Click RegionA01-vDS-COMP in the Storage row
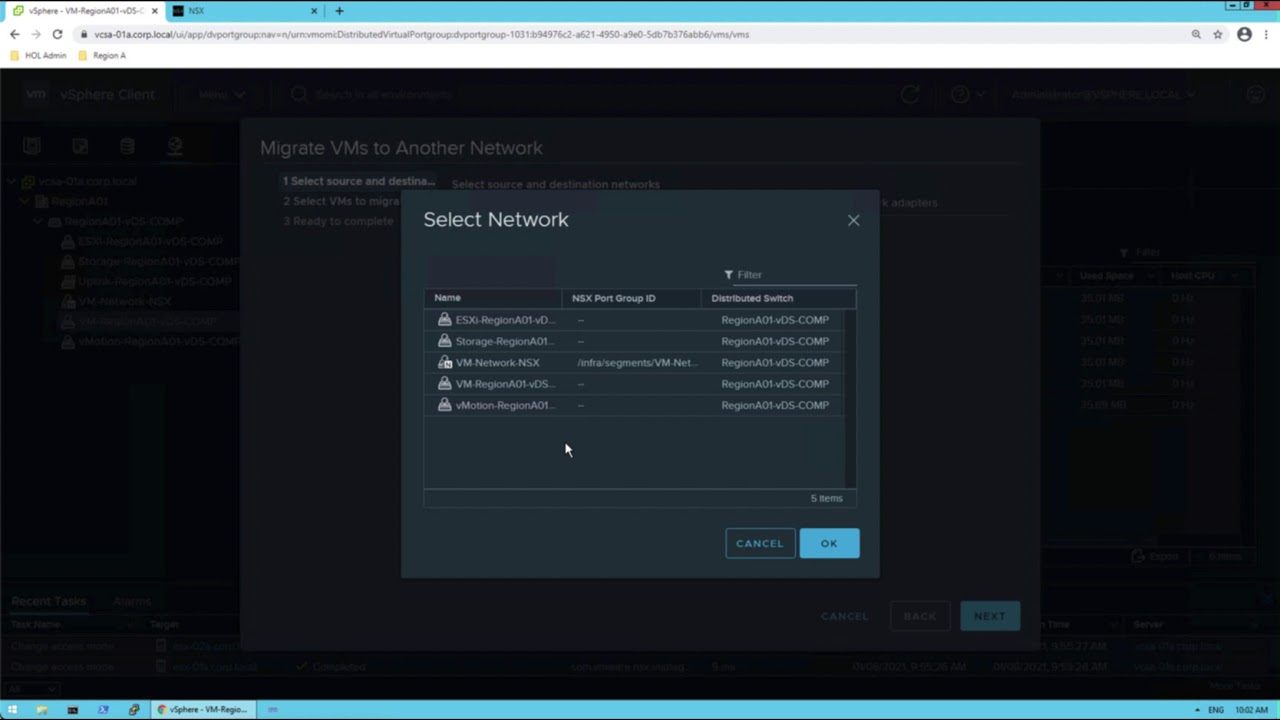Screen dimensions: 1280x720 (x=775, y=341)
